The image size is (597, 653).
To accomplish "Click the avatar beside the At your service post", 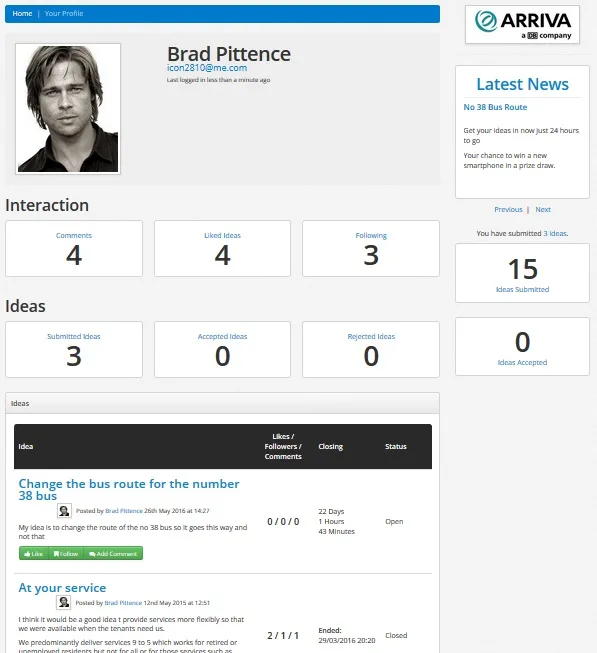I will pos(64,602).
